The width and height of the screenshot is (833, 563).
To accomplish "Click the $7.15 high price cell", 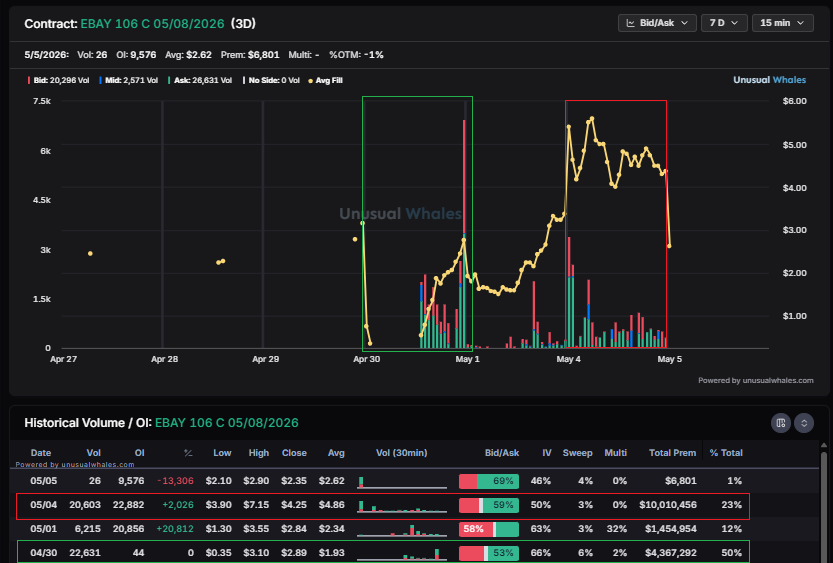I will click(x=257, y=505).
